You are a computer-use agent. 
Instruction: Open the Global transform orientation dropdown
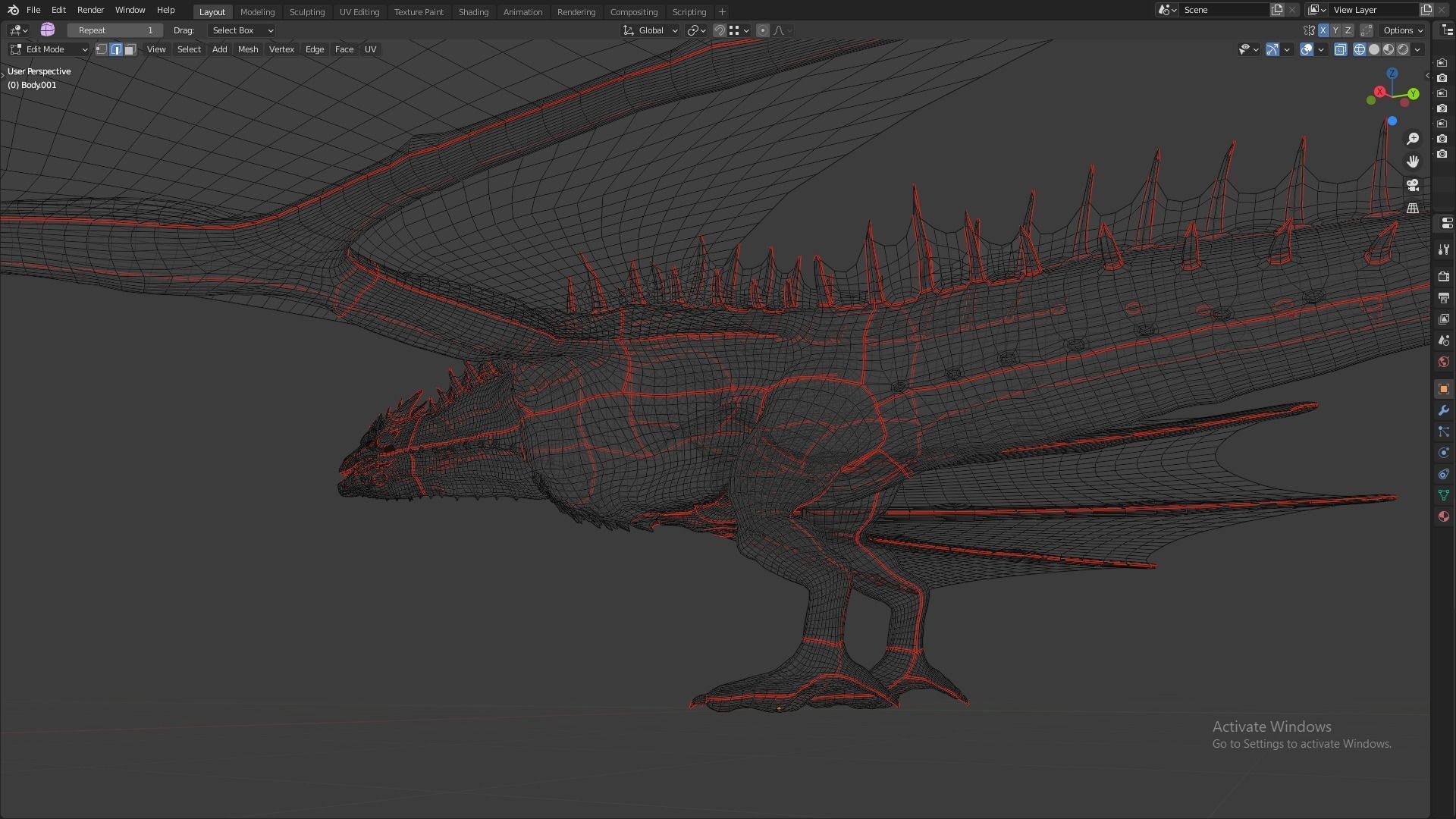tap(651, 30)
